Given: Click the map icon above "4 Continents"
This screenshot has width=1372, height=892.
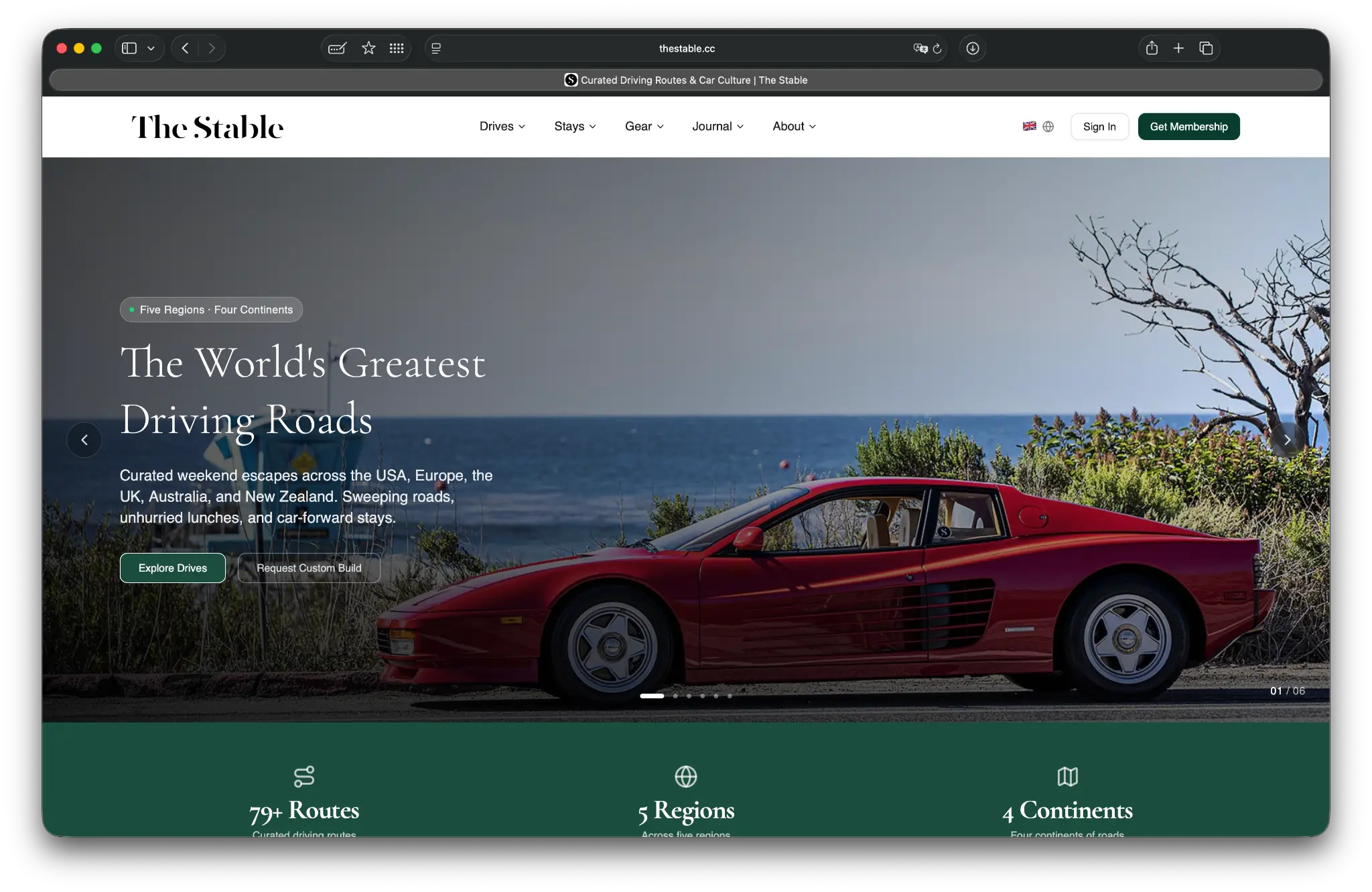Looking at the screenshot, I should pos(1067,777).
